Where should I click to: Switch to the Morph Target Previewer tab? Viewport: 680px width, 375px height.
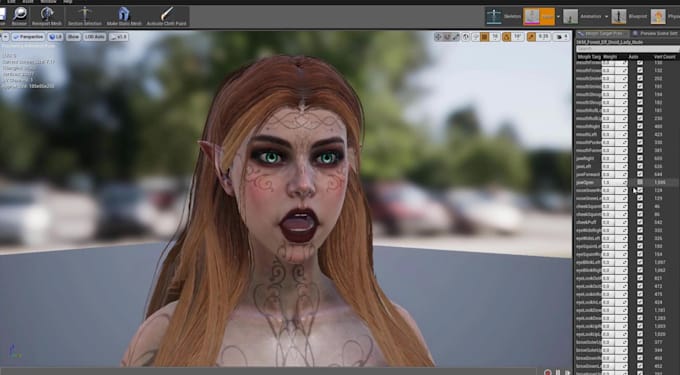602,33
